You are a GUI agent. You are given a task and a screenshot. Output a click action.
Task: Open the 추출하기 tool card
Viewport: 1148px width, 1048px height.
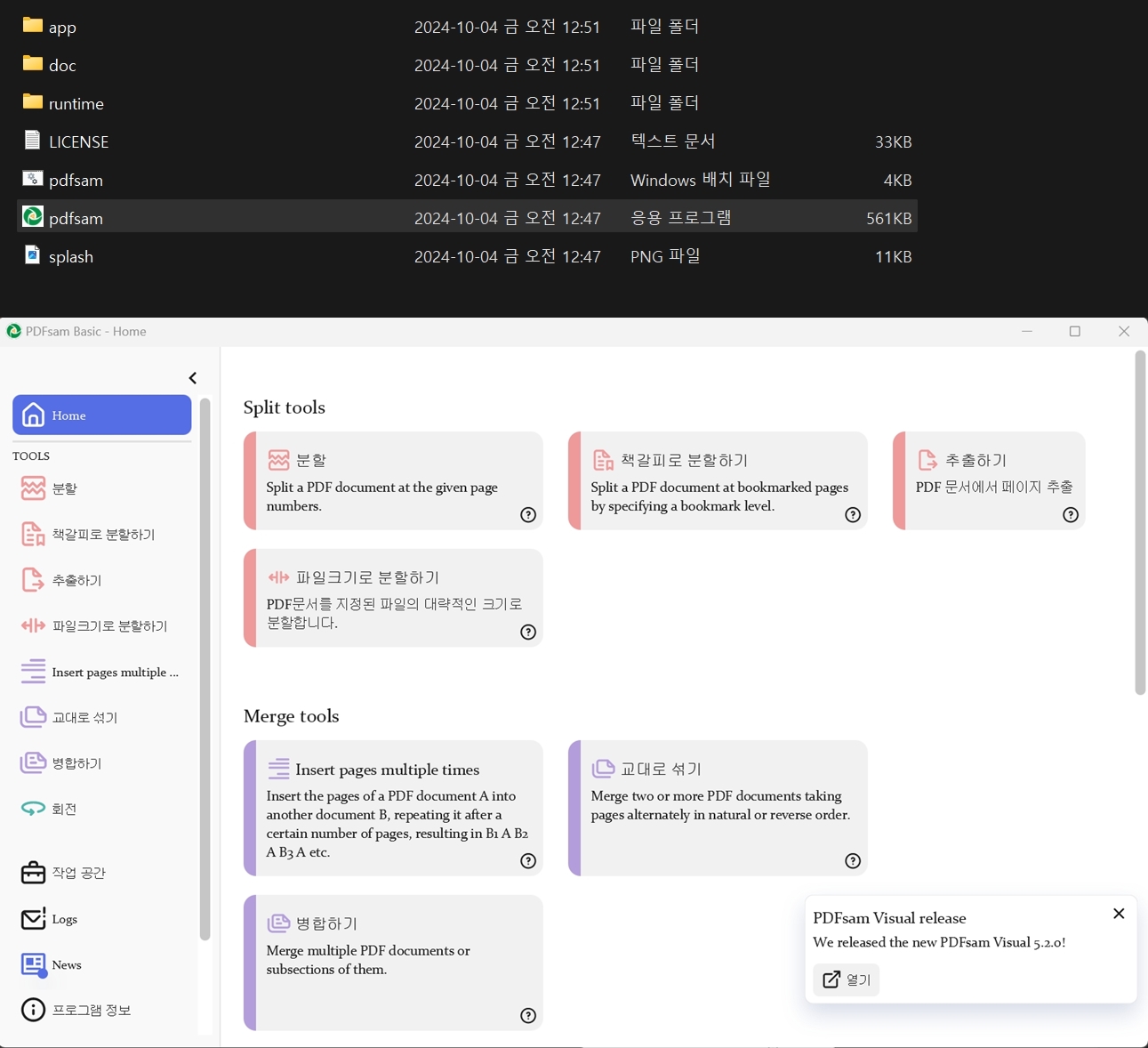click(989, 480)
